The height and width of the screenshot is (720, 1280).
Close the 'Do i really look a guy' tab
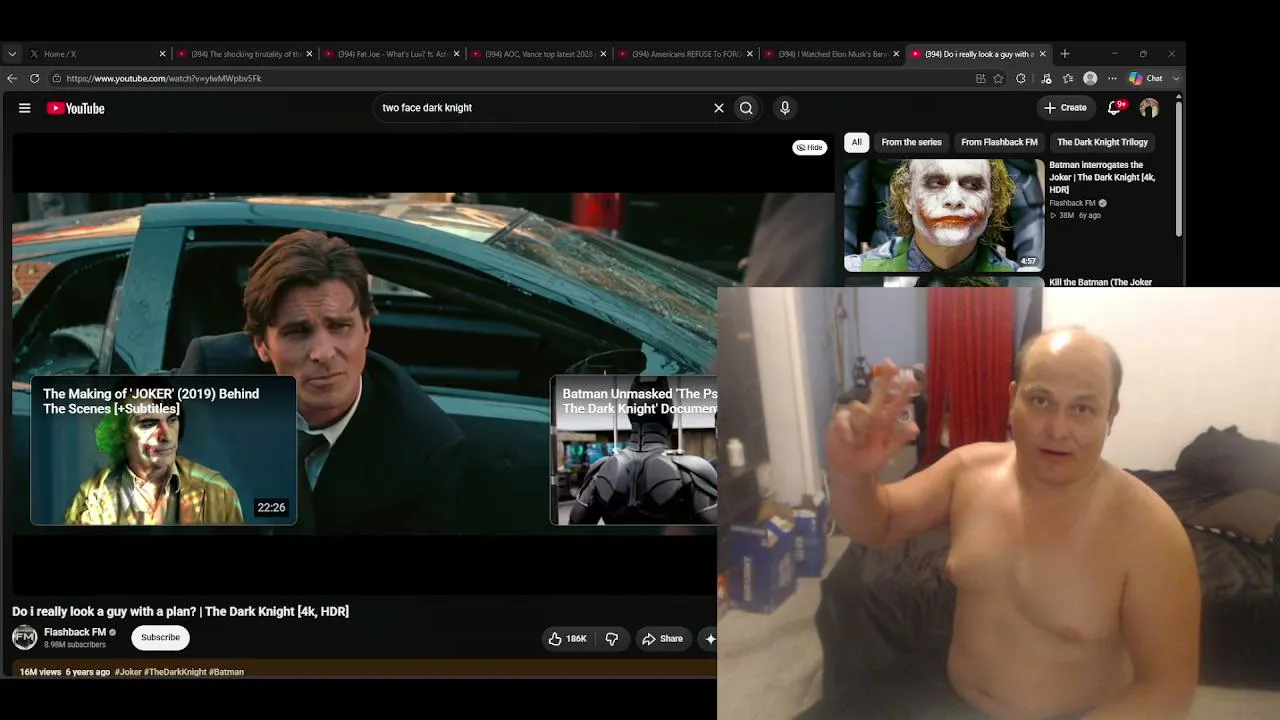click(1043, 54)
